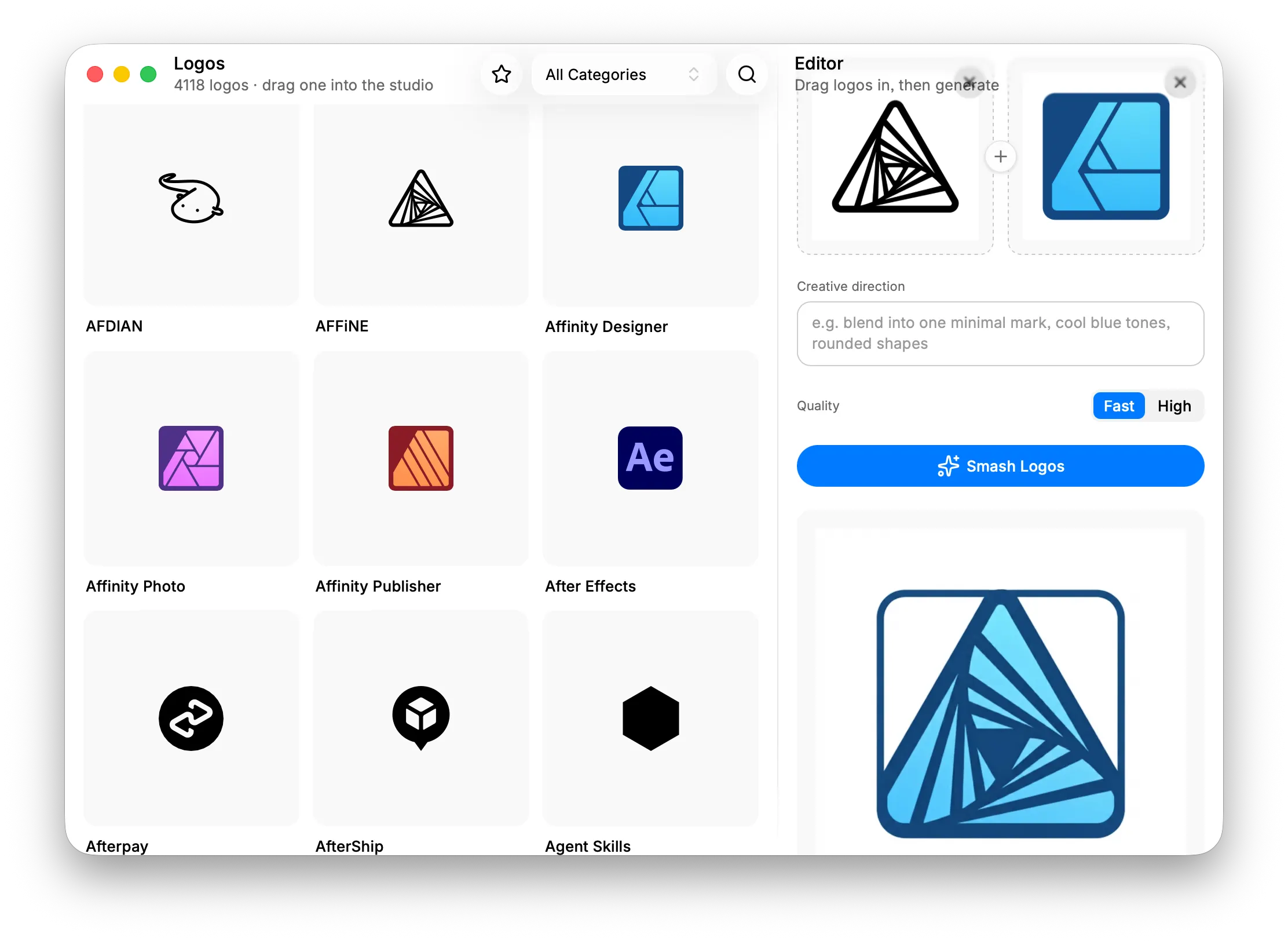
Task: Select the After Effects logo
Action: pos(650,458)
